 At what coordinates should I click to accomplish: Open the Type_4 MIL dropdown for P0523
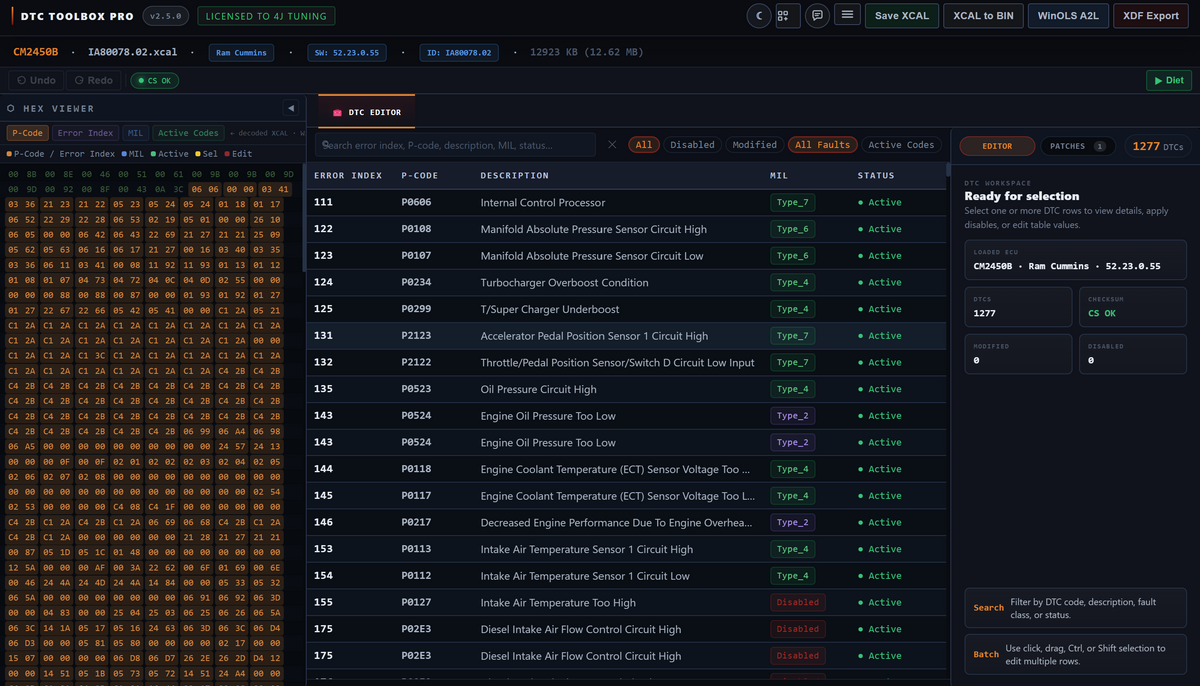[792, 389]
